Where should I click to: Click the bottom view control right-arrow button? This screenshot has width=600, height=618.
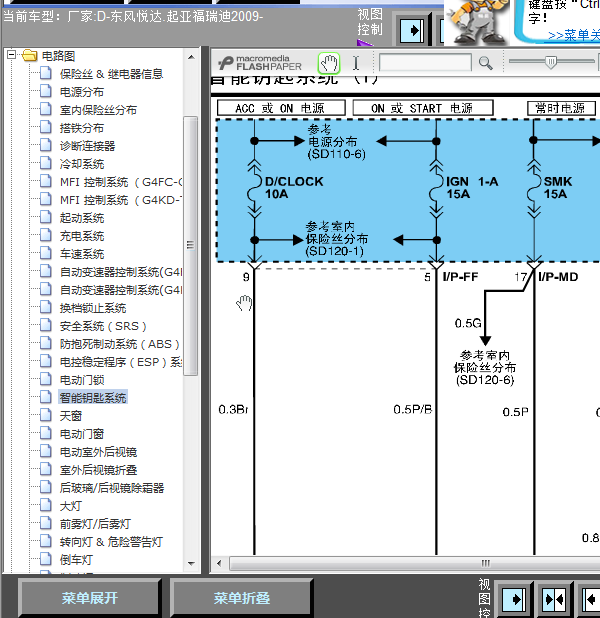click(514, 599)
